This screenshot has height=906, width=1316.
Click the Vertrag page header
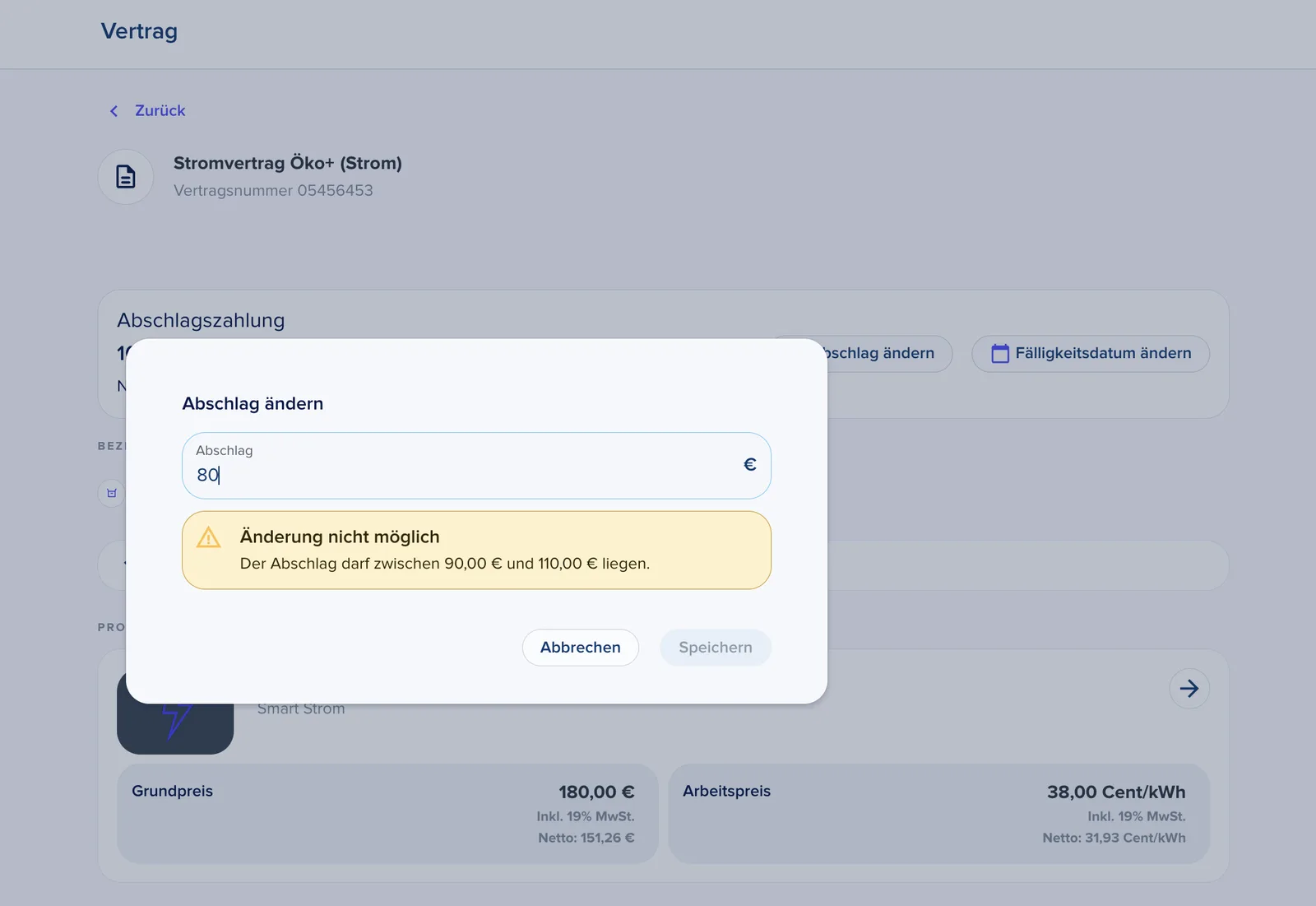tap(139, 31)
